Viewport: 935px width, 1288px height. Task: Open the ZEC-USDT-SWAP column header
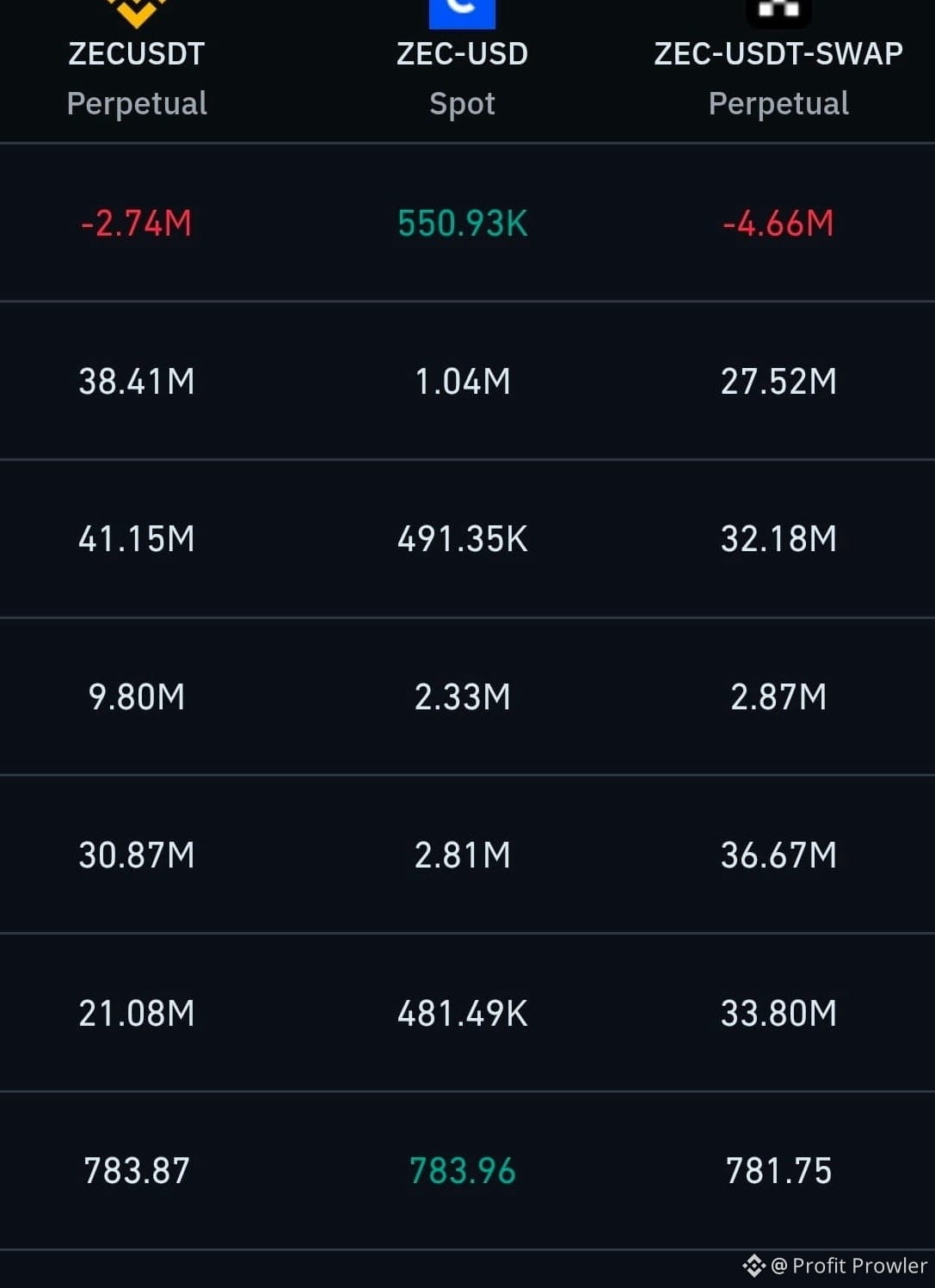click(778, 54)
